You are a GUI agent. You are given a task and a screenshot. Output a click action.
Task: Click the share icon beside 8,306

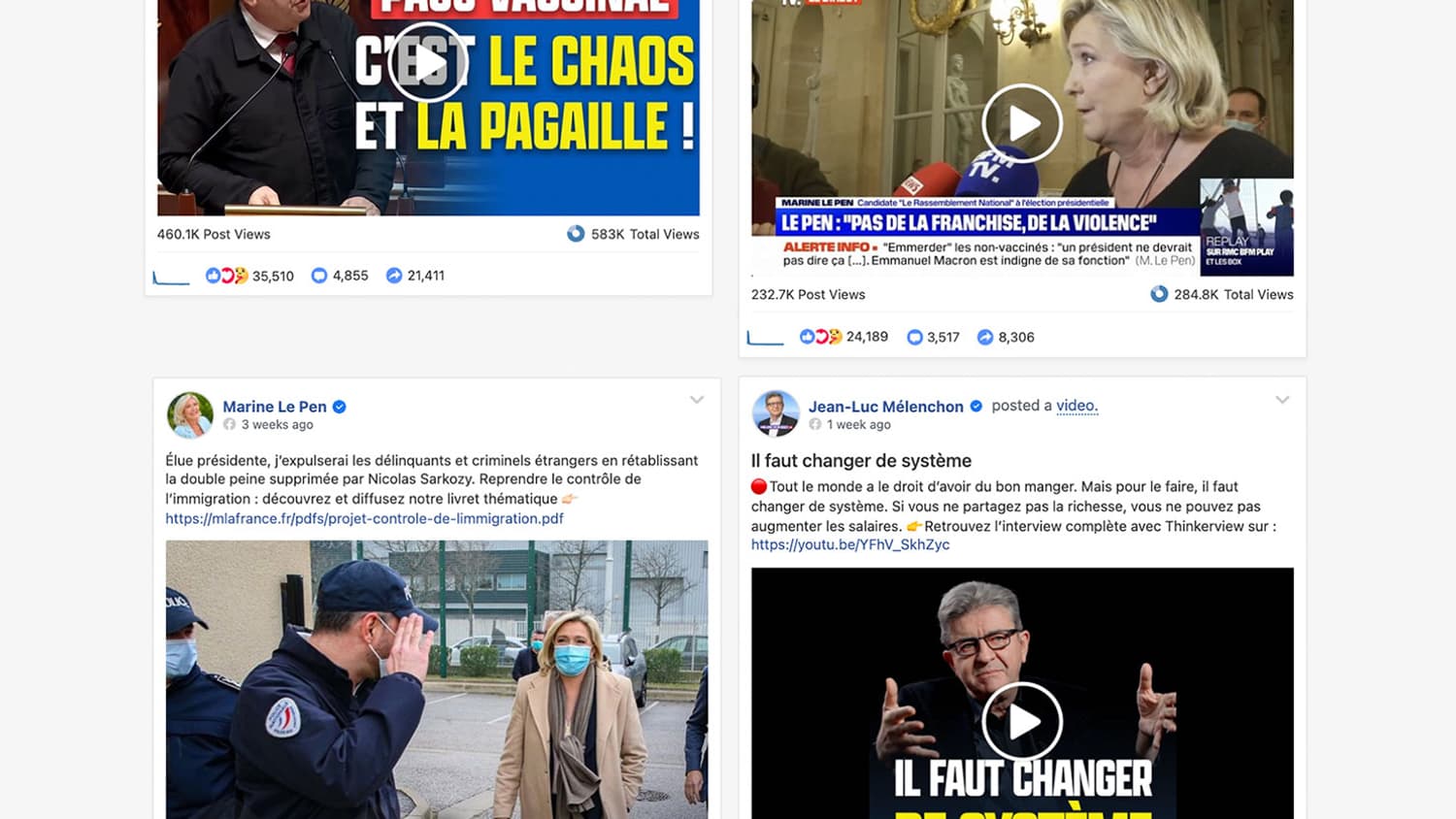[x=985, y=337]
